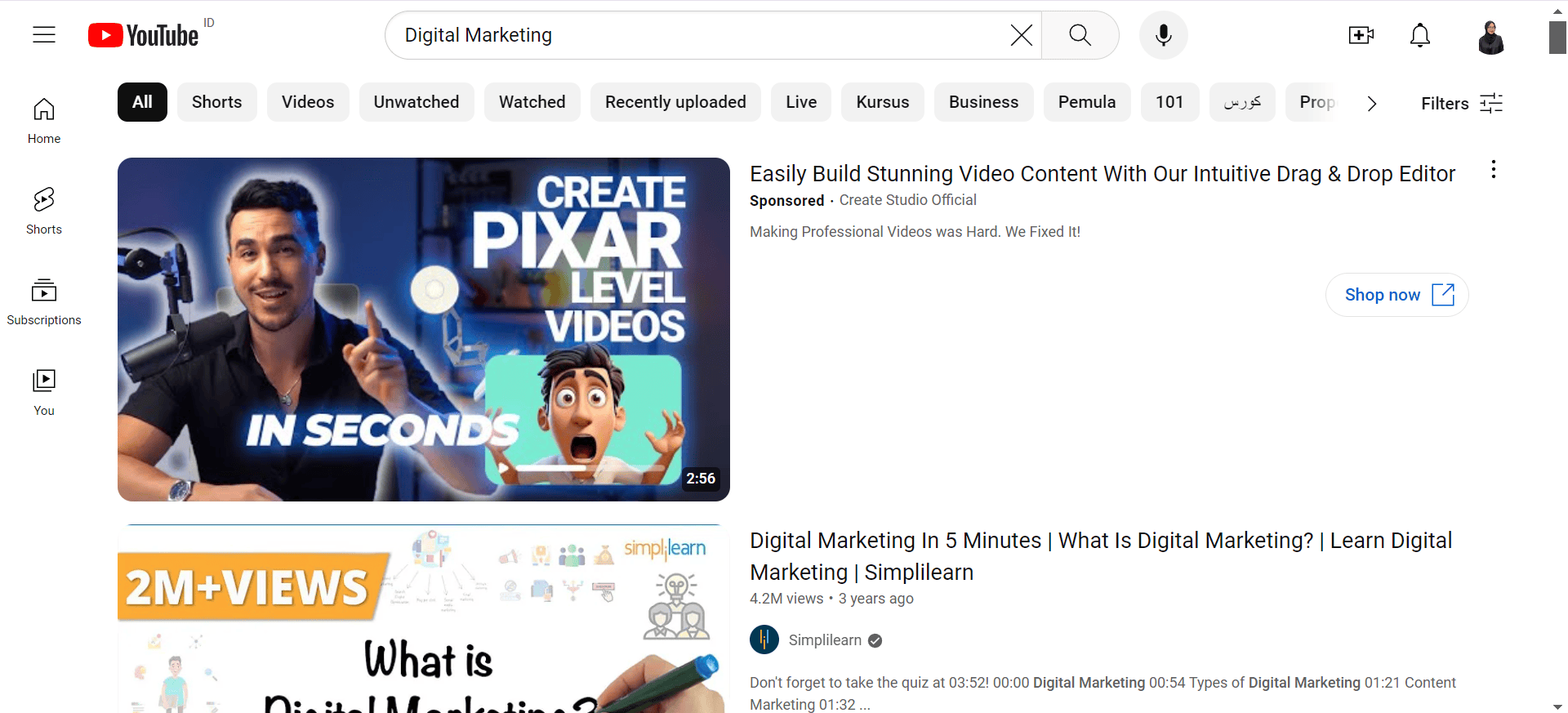
Task: Go to the Simplilearn channel name
Action: (x=825, y=640)
